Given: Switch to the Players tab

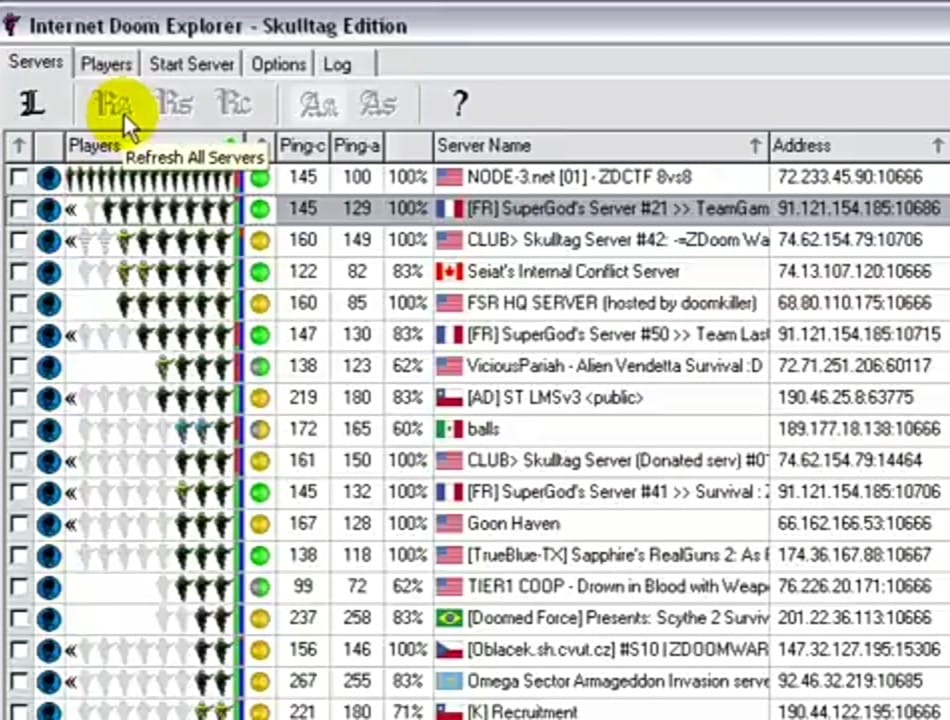Looking at the screenshot, I should [106, 64].
